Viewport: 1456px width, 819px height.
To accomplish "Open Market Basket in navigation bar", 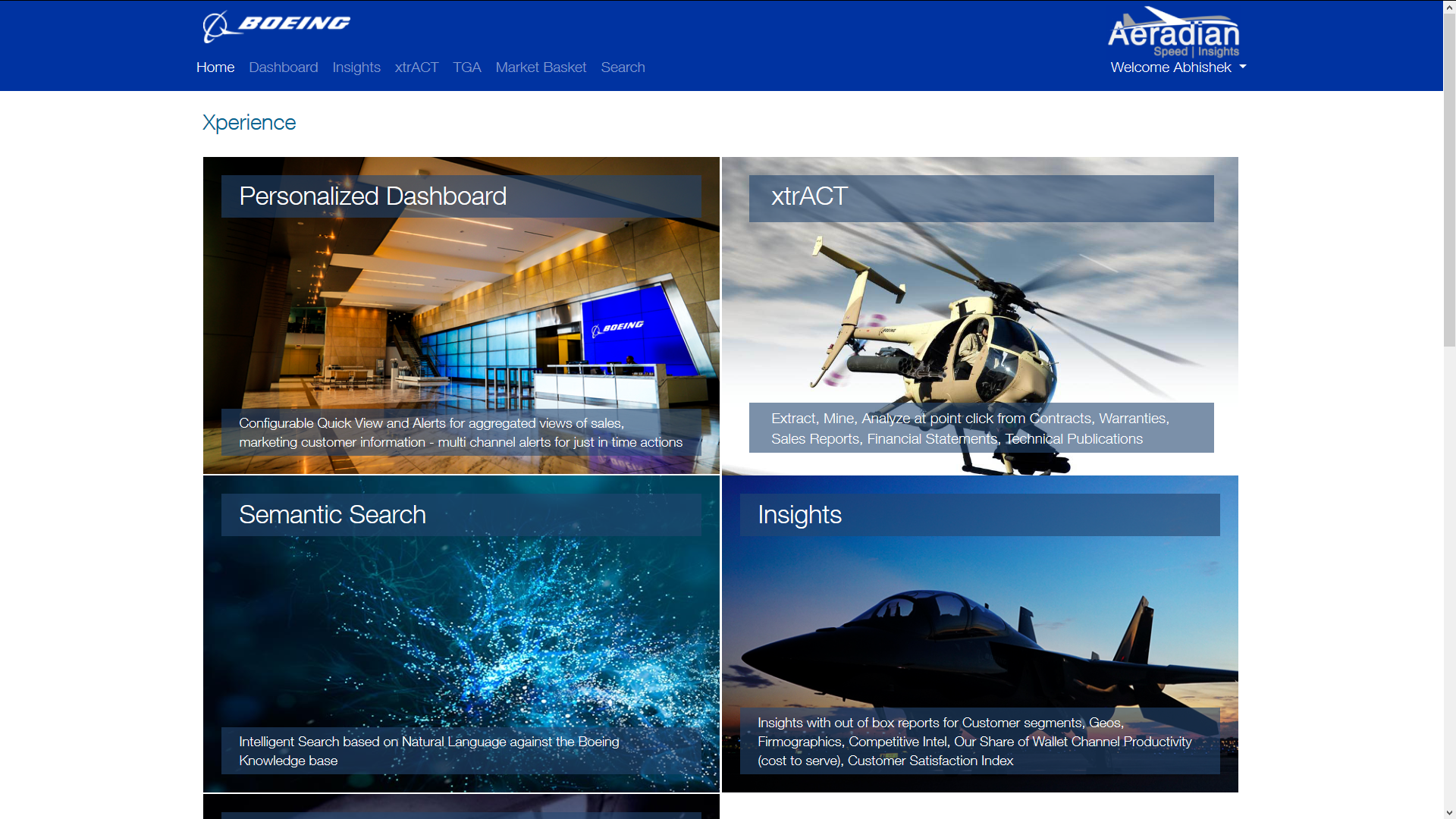I will click(x=541, y=67).
